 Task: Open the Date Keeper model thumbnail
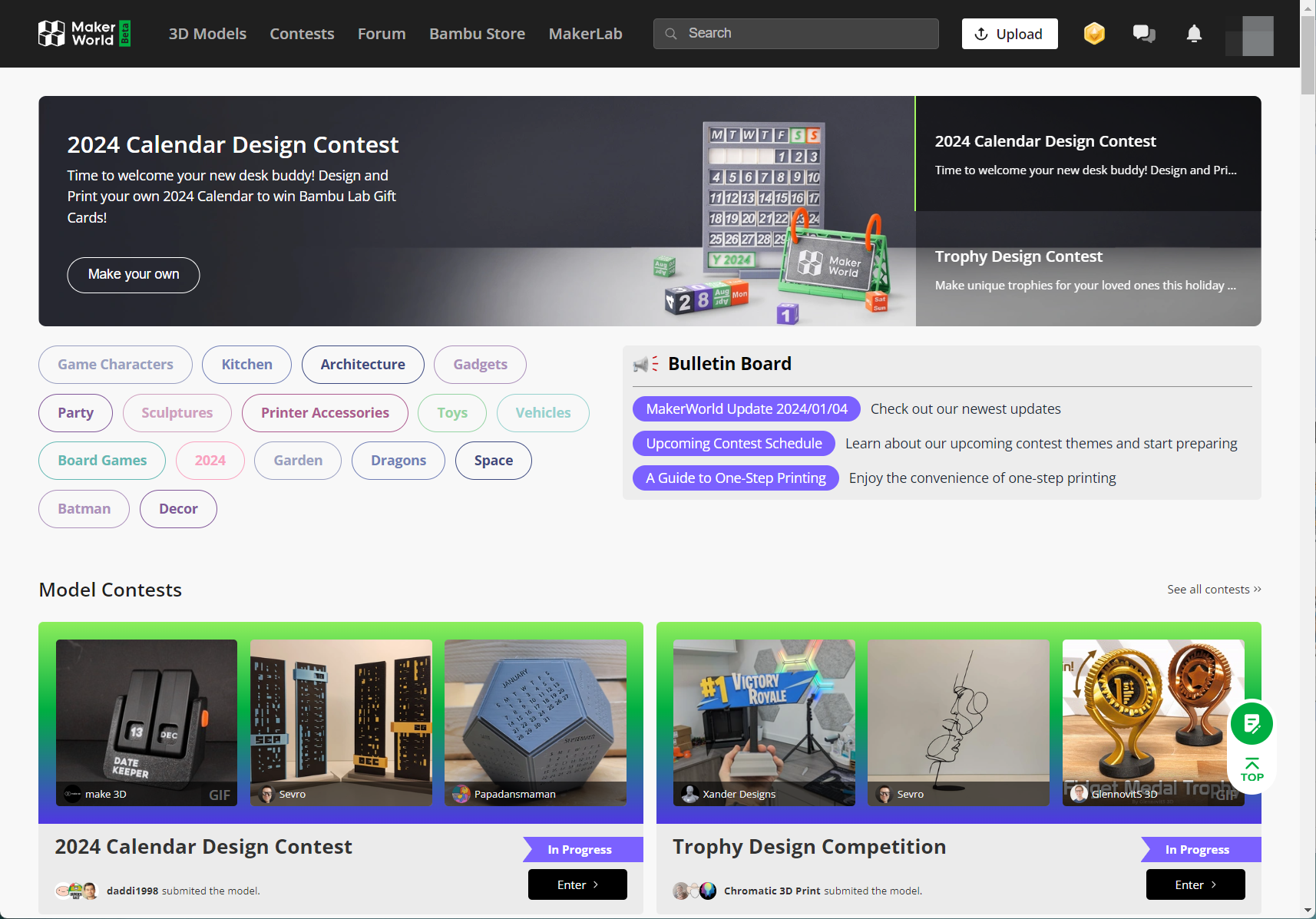pos(147,722)
